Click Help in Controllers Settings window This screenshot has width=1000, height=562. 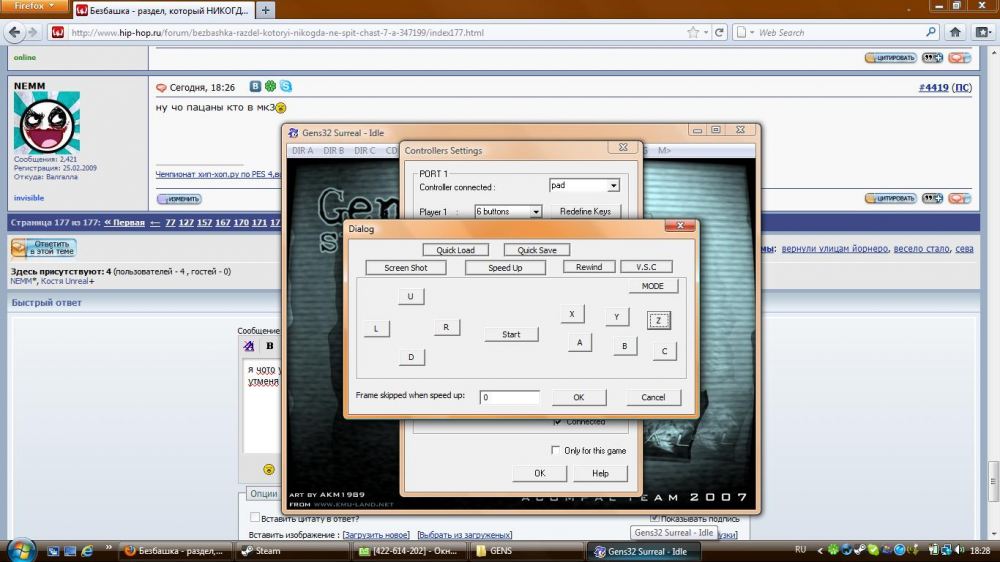click(600, 473)
